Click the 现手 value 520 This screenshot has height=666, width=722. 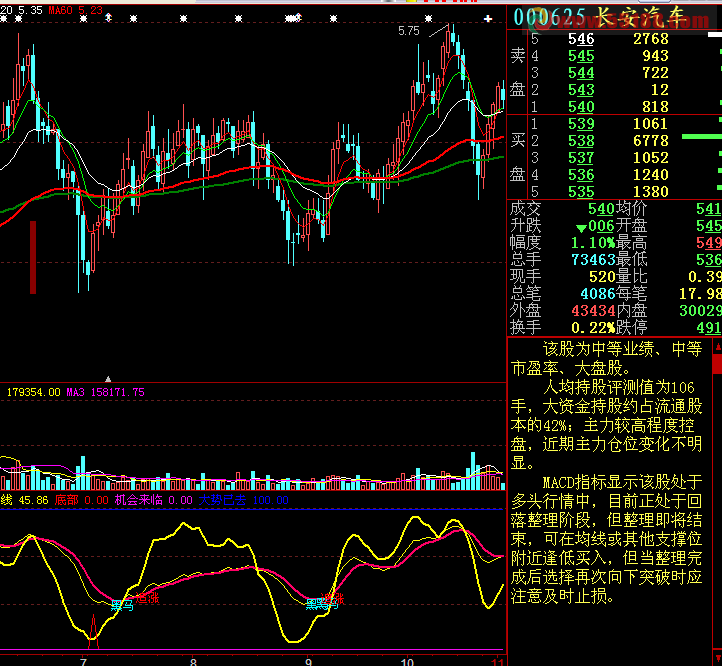pos(602,277)
